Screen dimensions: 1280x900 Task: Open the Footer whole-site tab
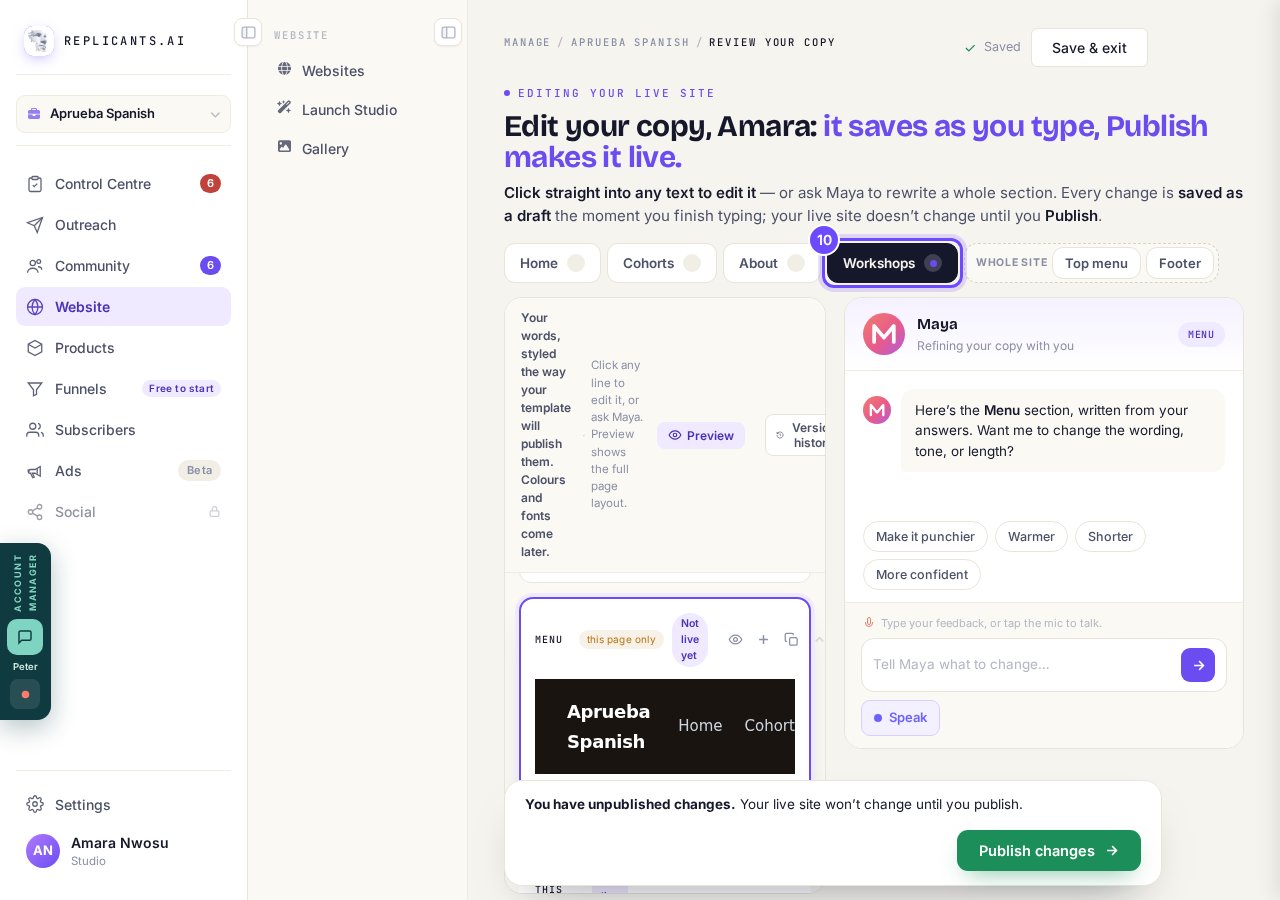coord(1180,263)
